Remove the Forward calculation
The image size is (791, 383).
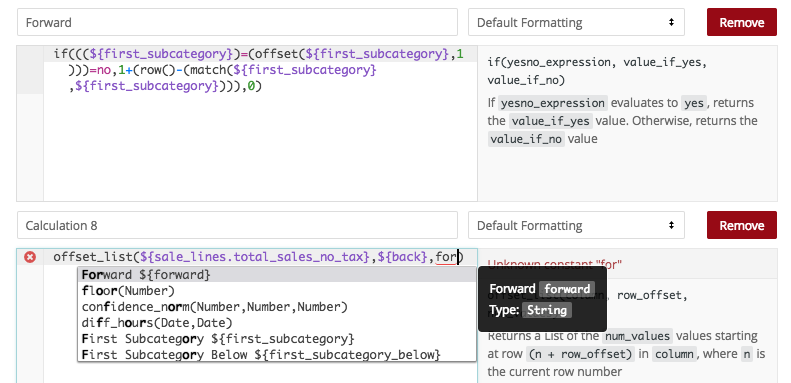742,23
